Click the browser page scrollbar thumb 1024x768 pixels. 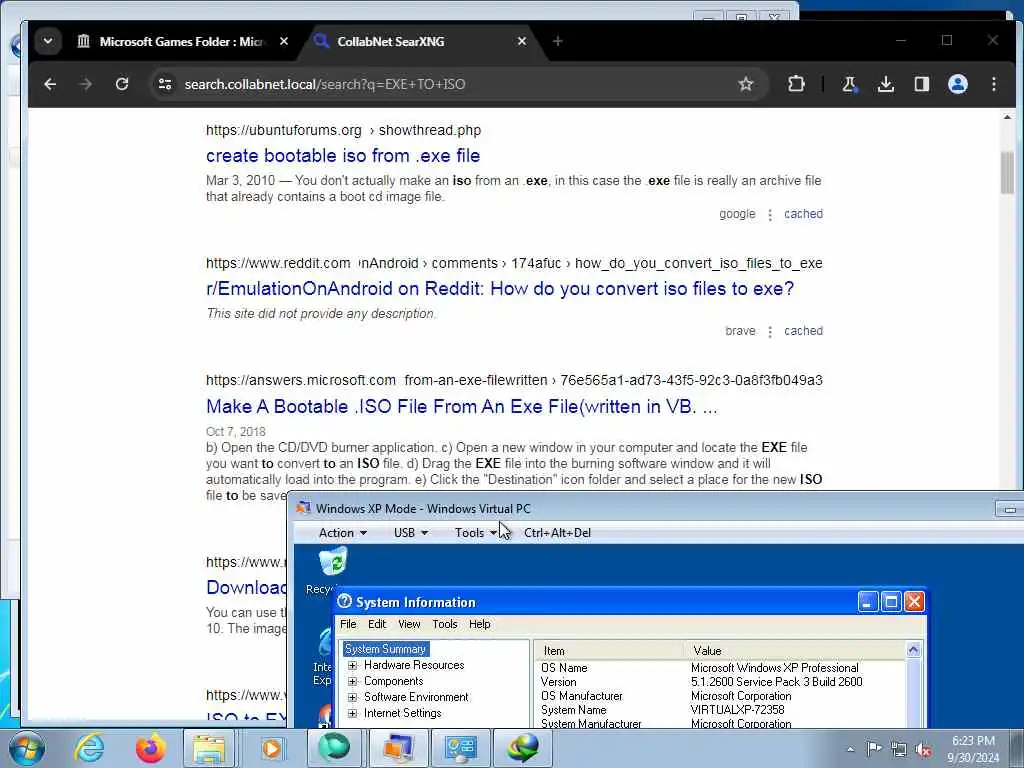1006,172
